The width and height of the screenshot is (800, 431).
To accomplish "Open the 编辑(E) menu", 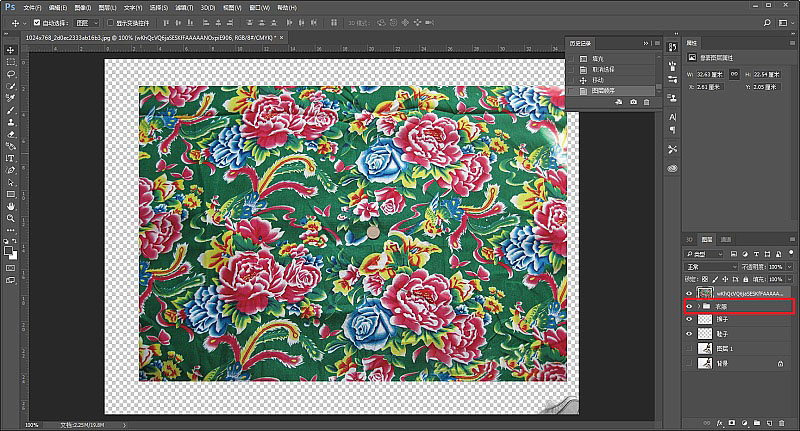I will coord(58,8).
